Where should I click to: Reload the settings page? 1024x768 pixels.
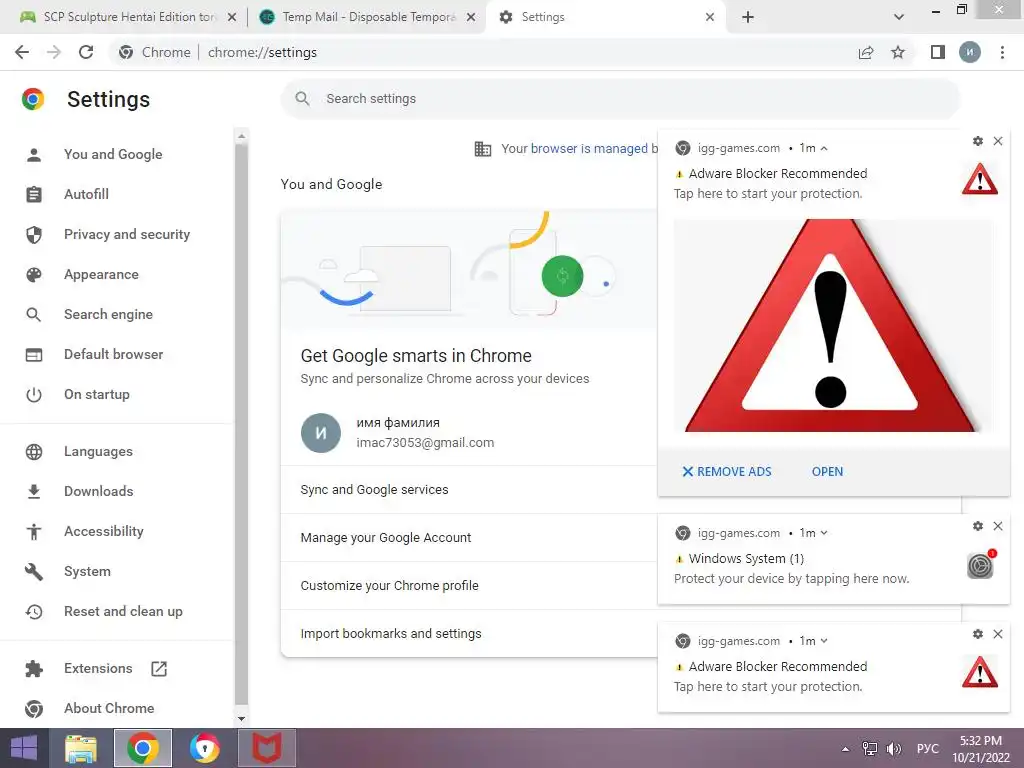point(86,52)
